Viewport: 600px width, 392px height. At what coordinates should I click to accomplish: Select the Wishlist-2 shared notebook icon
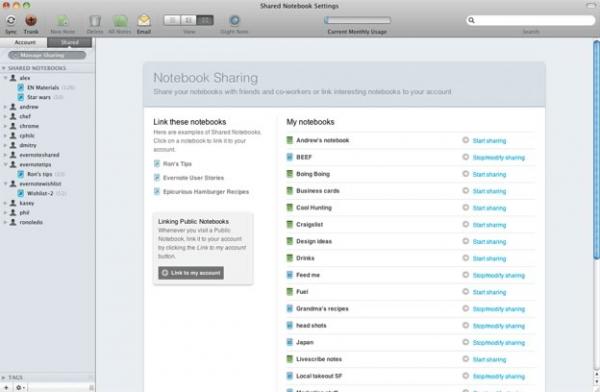click(x=21, y=193)
